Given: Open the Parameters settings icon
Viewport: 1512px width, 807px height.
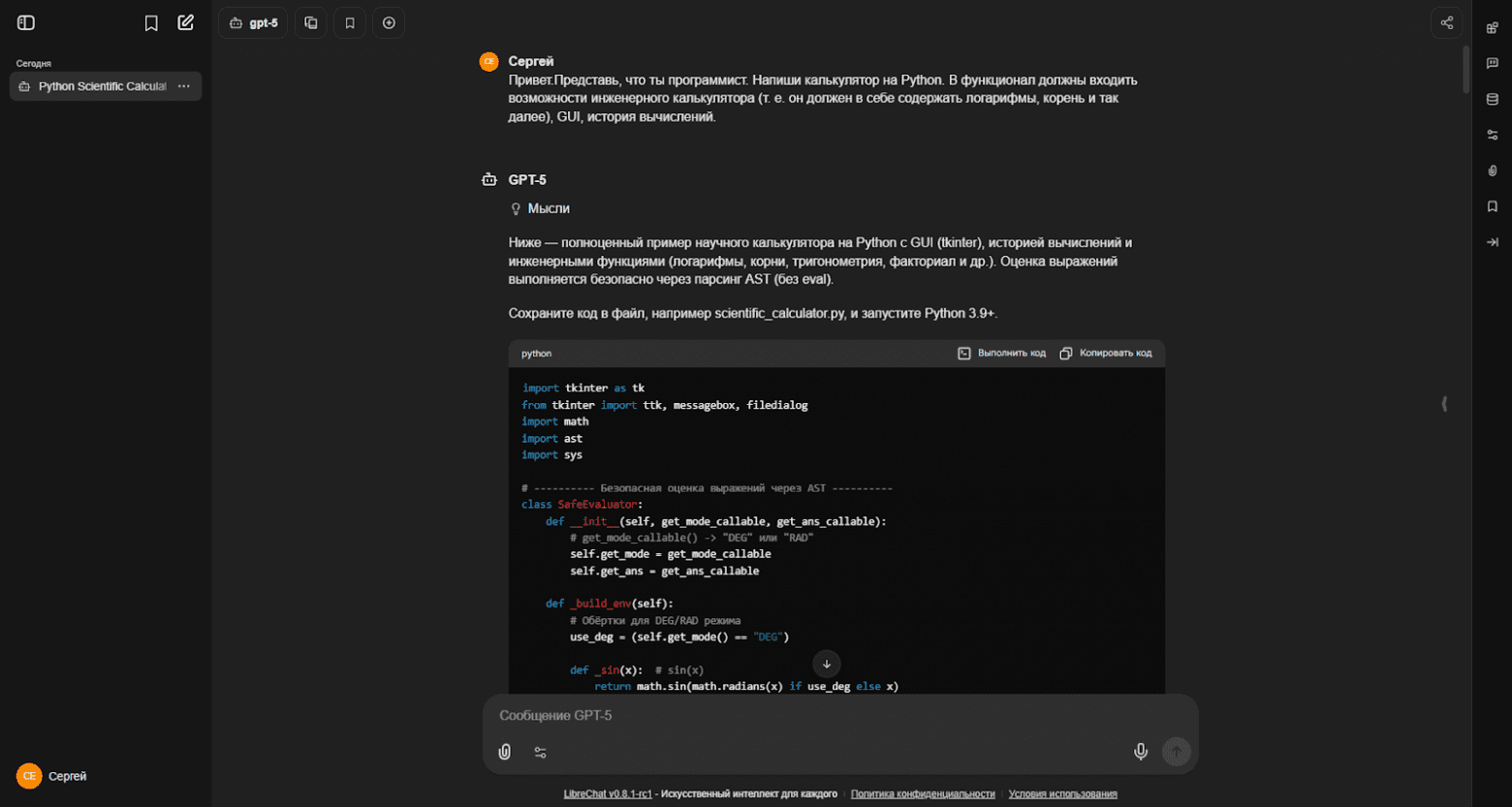Looking at the screenshot, I should [x=1492, y=134].
